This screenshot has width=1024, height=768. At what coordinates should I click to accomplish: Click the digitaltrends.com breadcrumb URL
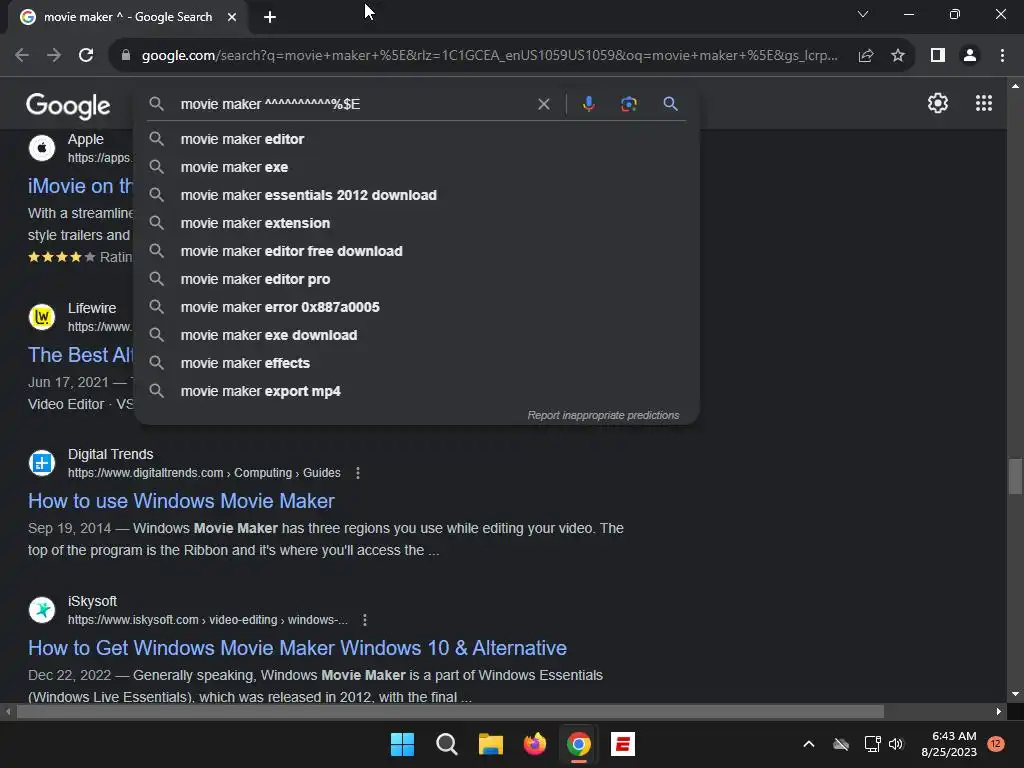pos(204,473)
